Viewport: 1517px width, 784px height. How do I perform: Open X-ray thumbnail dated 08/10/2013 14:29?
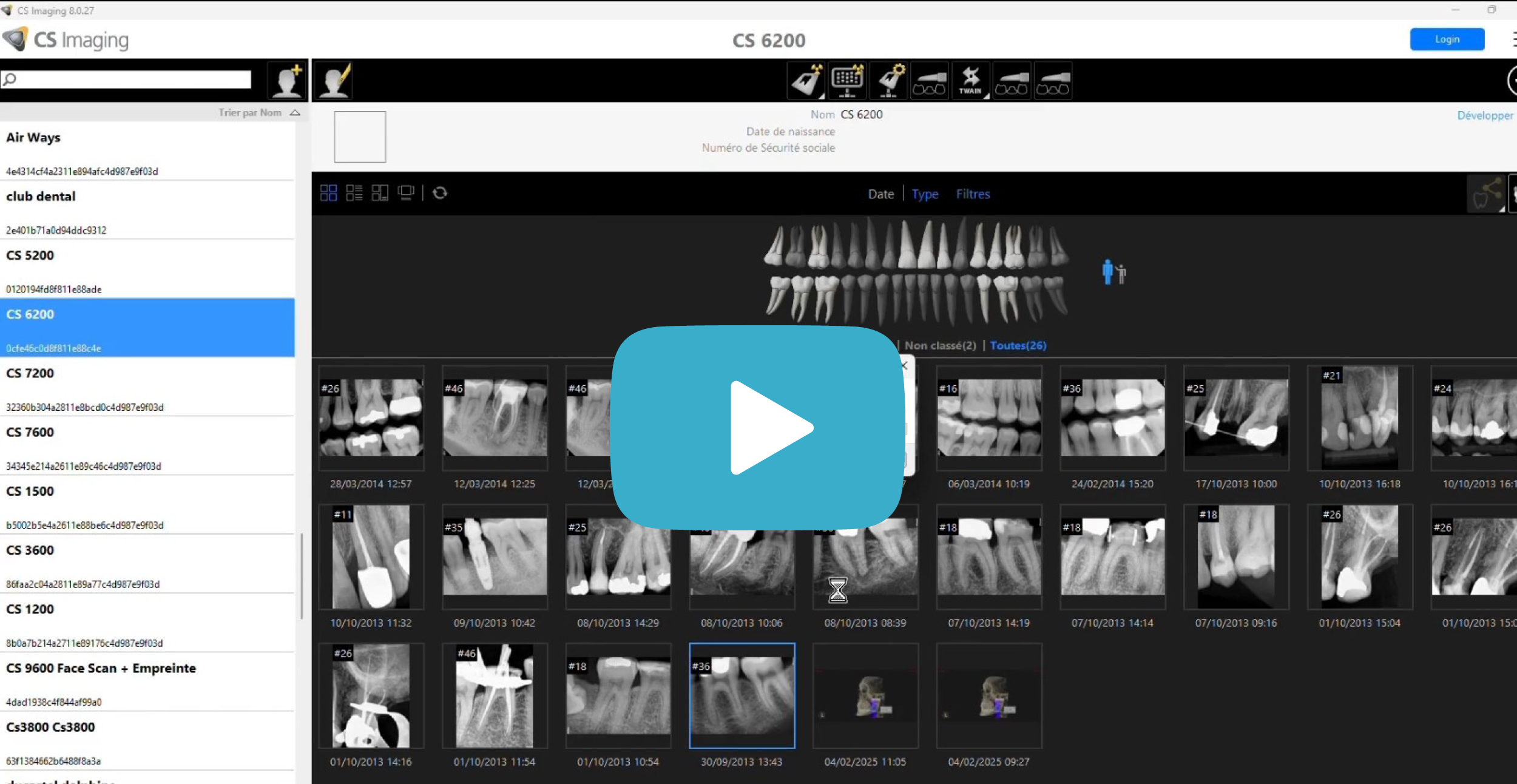(618, 557)
